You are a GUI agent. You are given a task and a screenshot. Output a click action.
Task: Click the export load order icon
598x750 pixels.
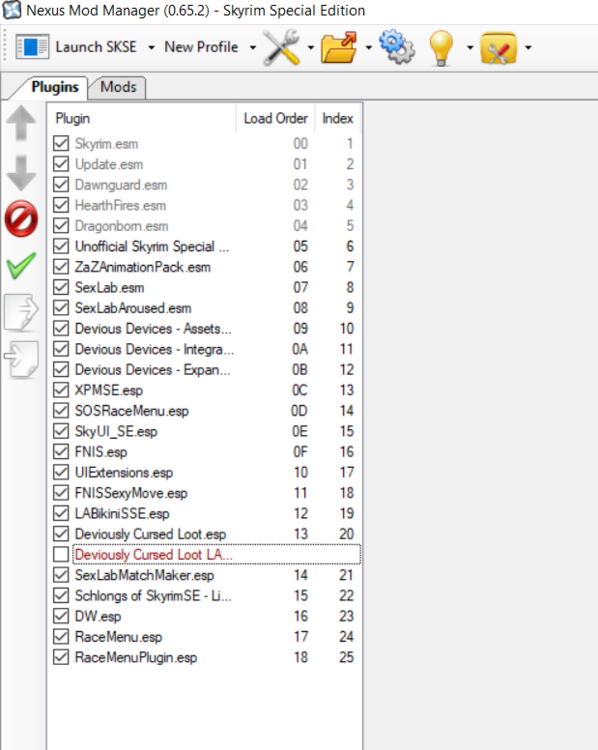21,312
